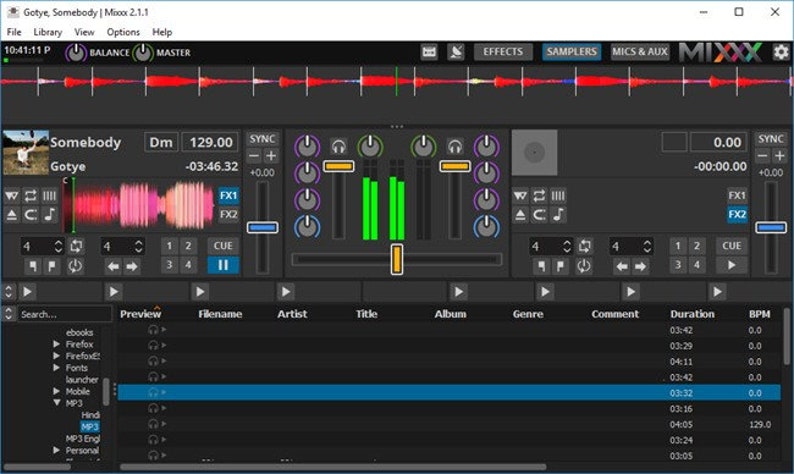Set loop out marker on left deck
This screenshot has height=474, width=794.
point(52,266)
